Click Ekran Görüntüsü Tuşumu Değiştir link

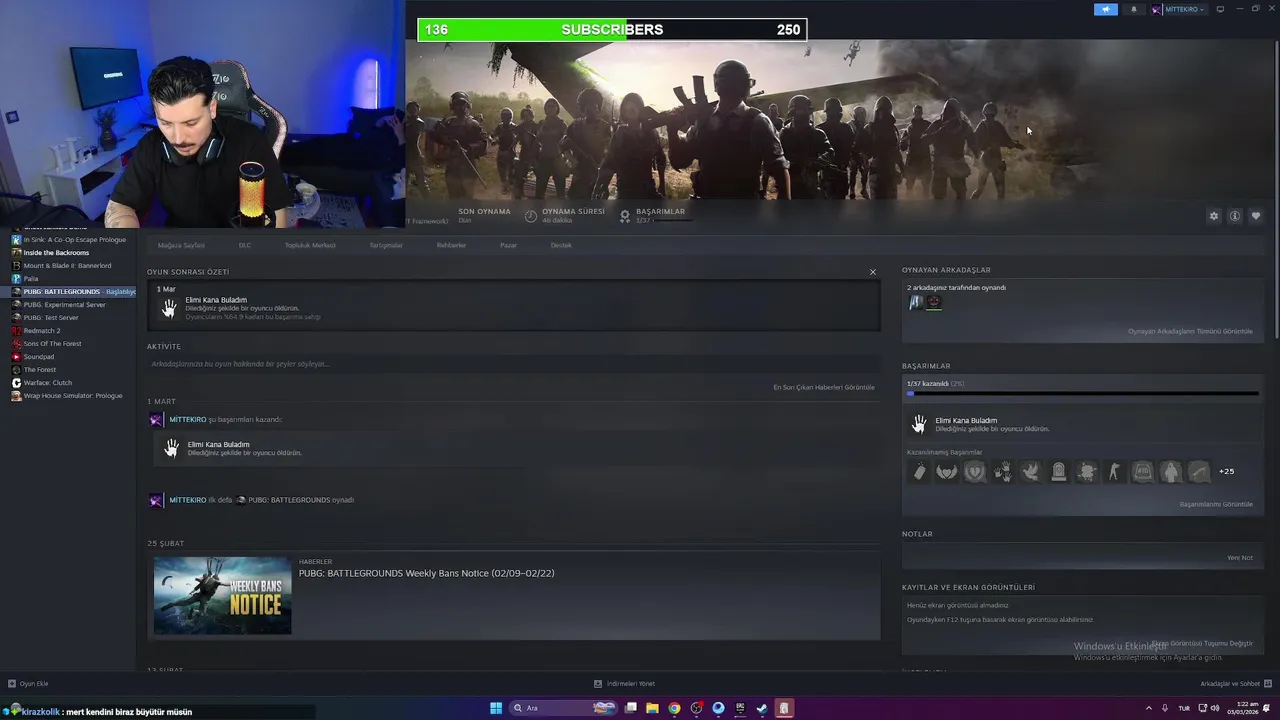[x=1202, y=644]
